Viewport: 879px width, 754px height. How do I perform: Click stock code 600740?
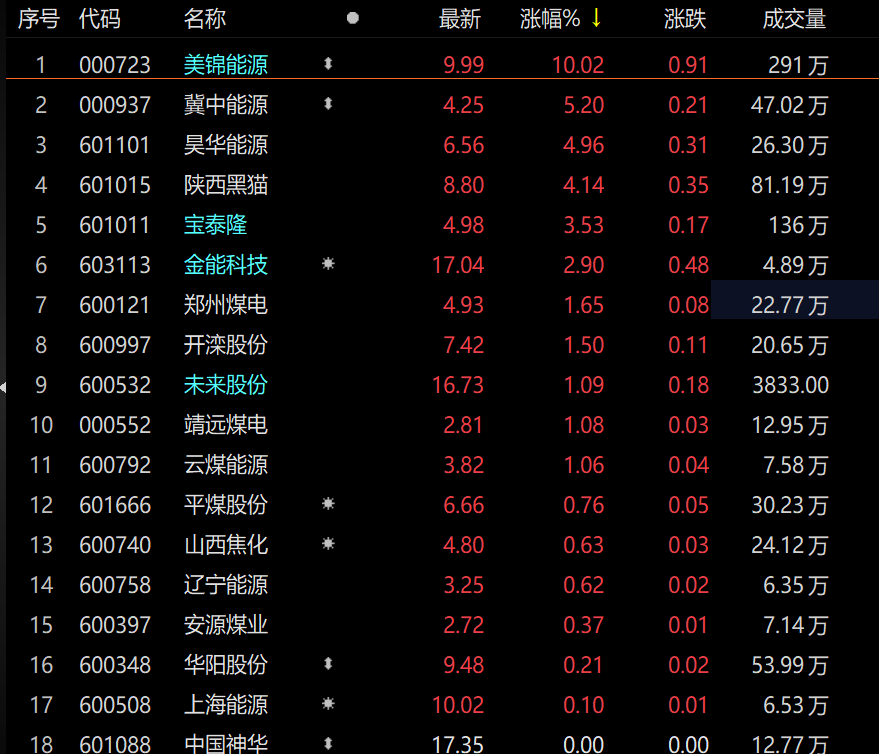[115, 545]
